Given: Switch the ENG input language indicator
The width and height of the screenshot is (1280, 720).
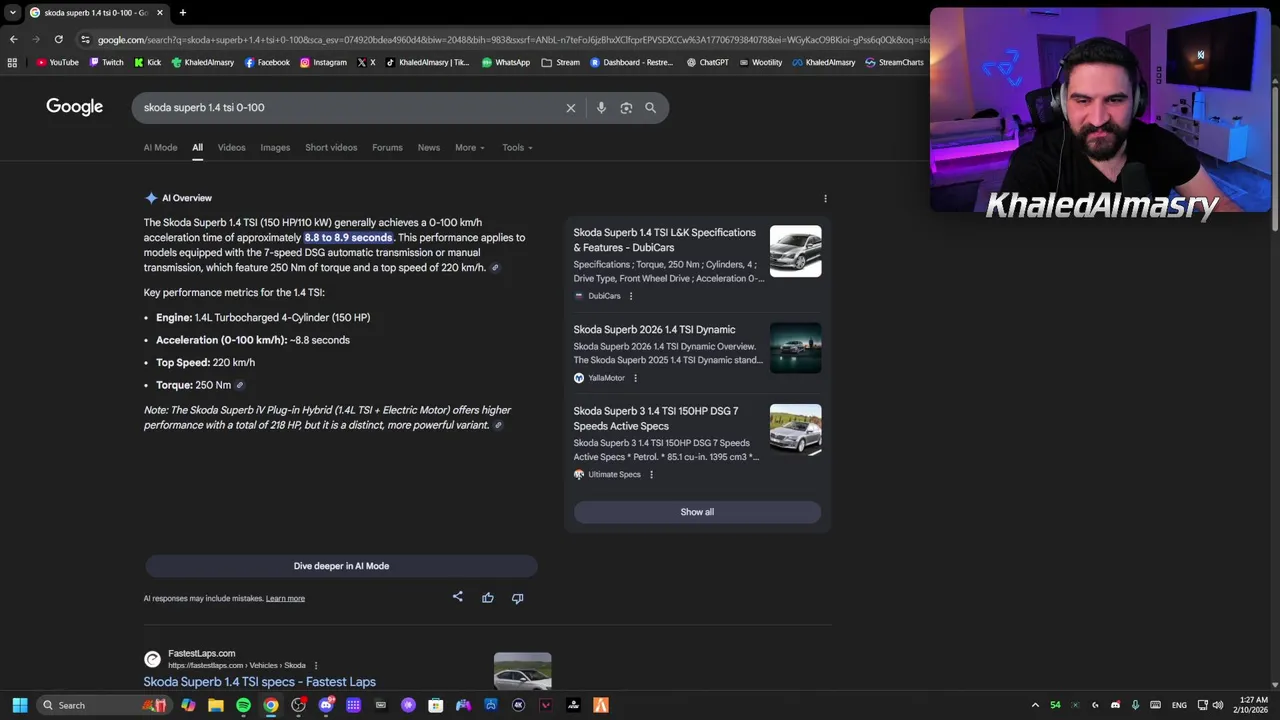Looking at the screenshot, I should [x=1179, y=705].
